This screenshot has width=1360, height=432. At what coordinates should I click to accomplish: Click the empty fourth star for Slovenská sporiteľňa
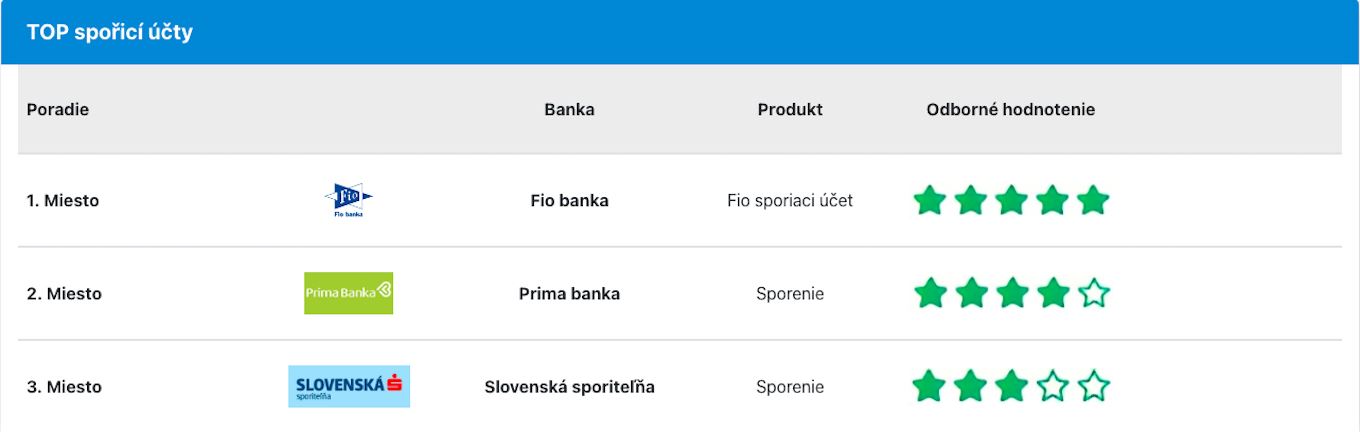1053,386
